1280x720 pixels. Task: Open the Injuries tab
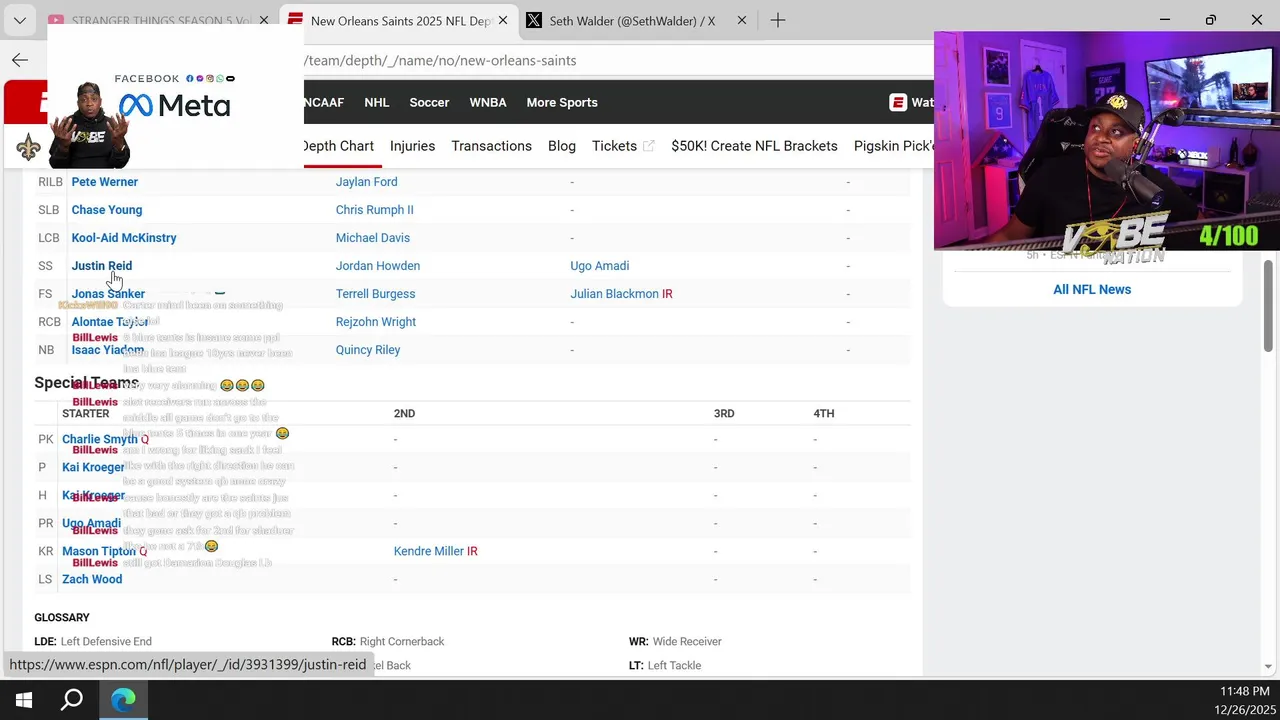coord(412,146)
